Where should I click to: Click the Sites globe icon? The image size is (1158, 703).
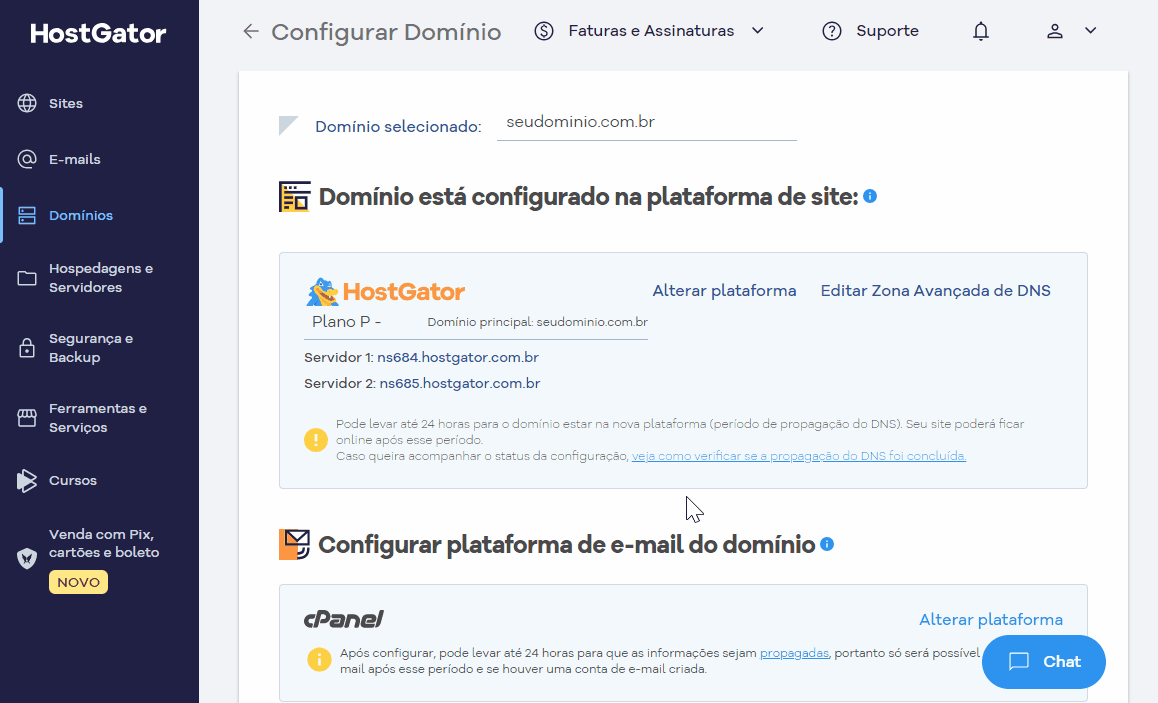point(27,103)
